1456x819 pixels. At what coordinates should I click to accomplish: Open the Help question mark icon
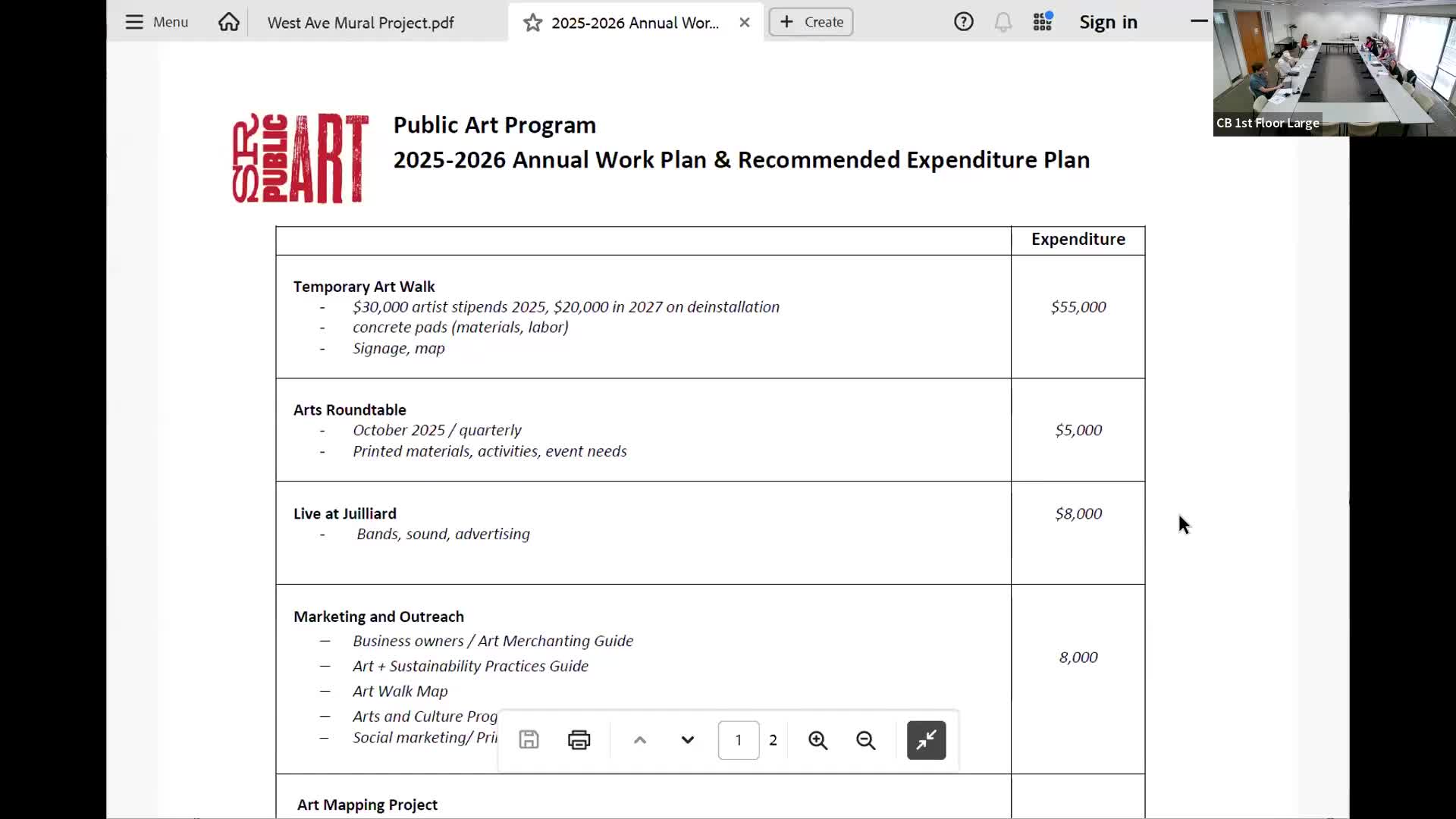[x=963, y=22]
